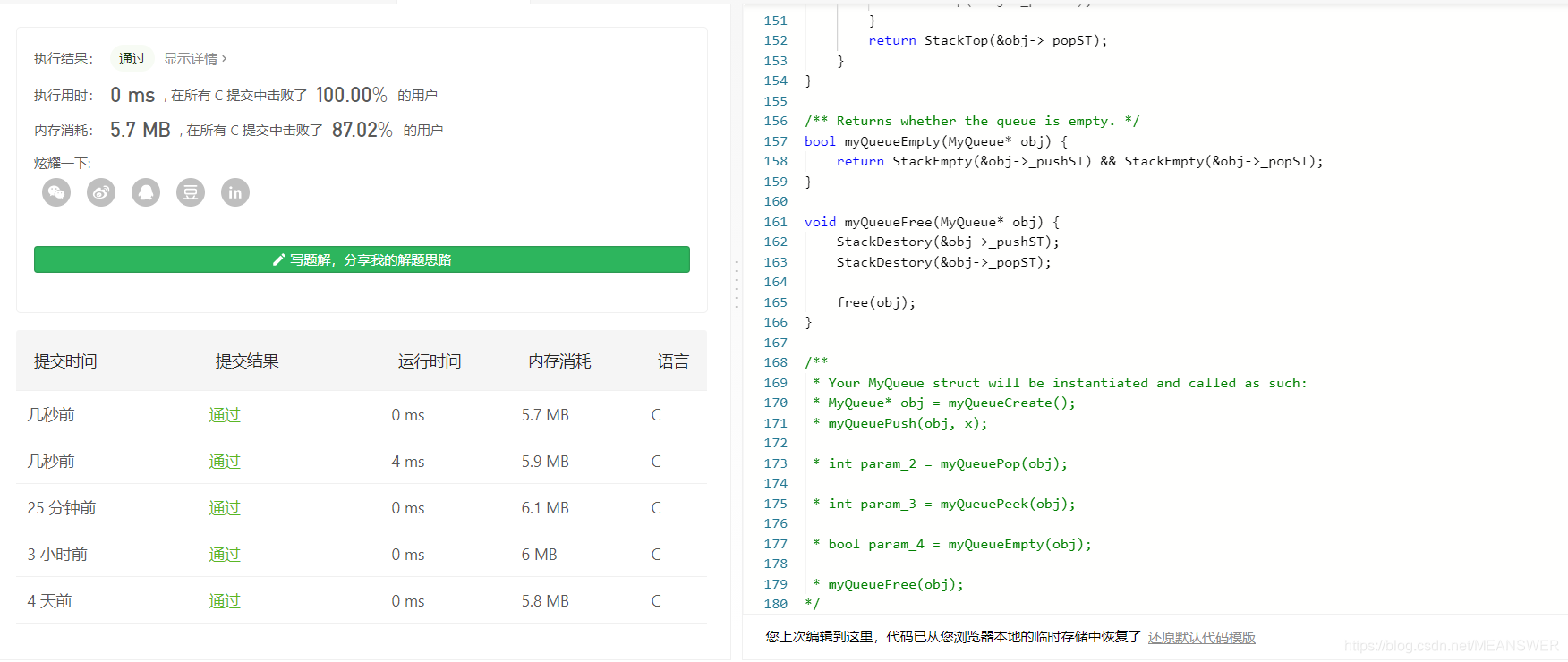Click the myQueueCreate() comment line
1568x662 pixels.
point(944,403)
